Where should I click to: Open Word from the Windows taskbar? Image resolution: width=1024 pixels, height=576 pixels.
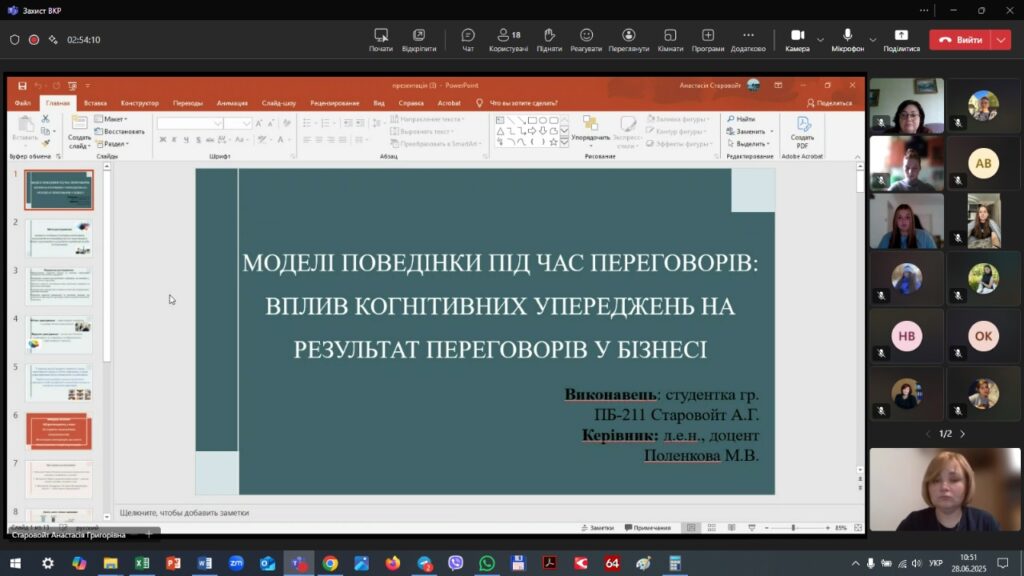[204, 563]
